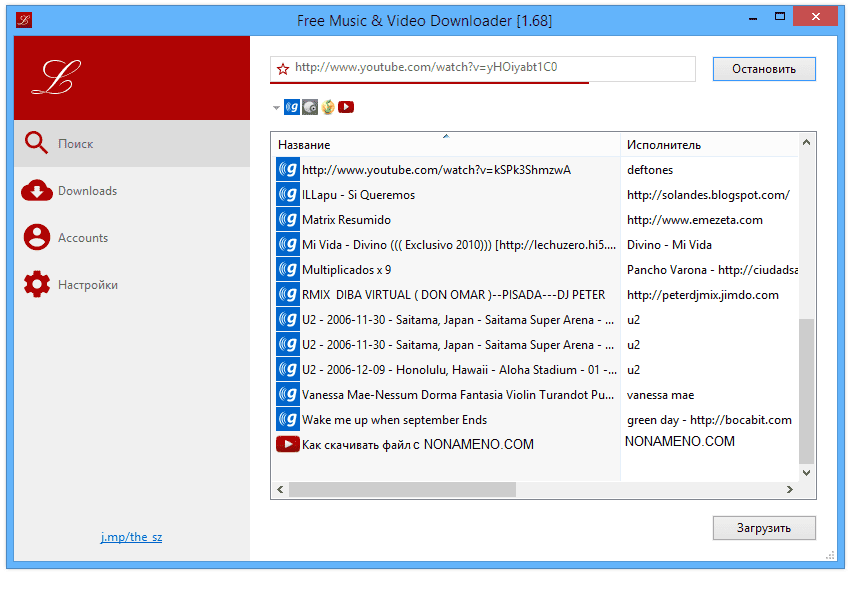Open the j.mp/the_sz link
Image resolution: width=861 pixels, height=589 pixels.
point(131,537)
